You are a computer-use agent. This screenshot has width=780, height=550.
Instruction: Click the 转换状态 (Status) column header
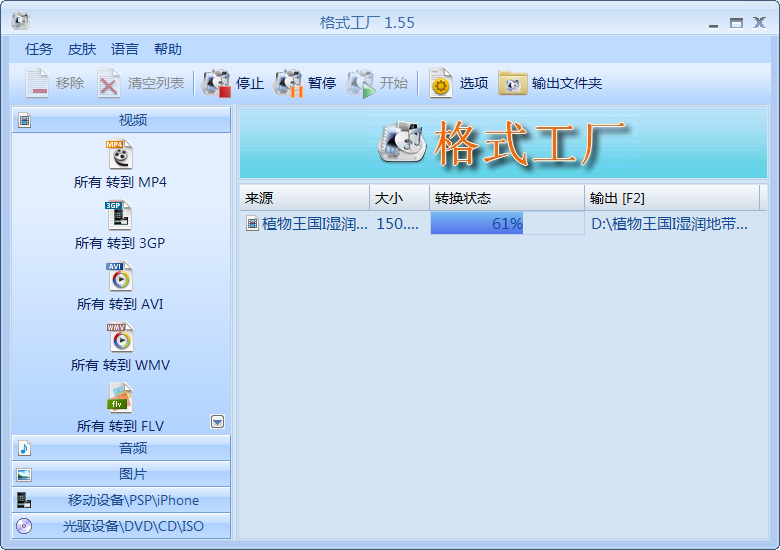(507, 198)
